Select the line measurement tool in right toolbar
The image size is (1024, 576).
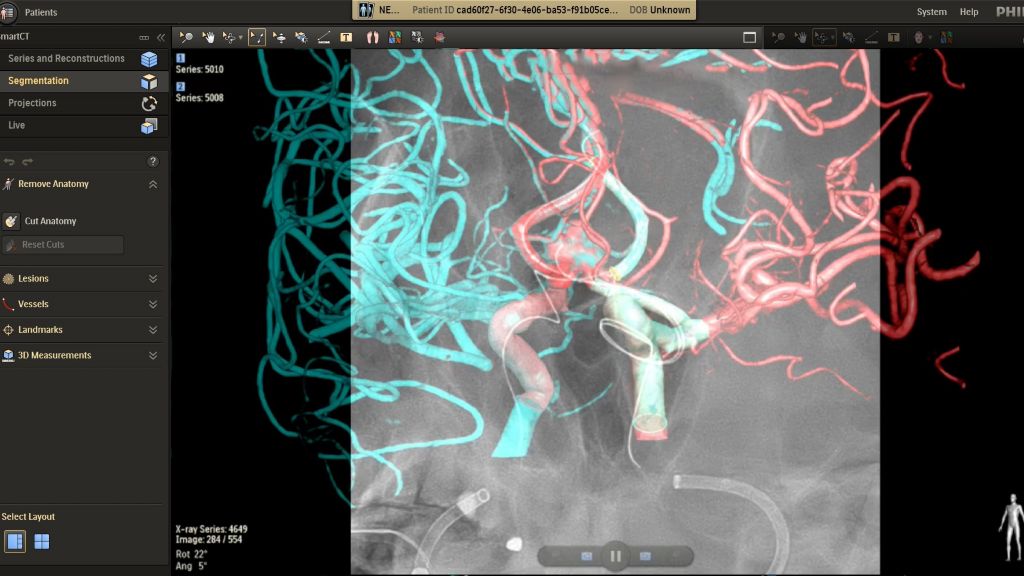click(871, 37)
